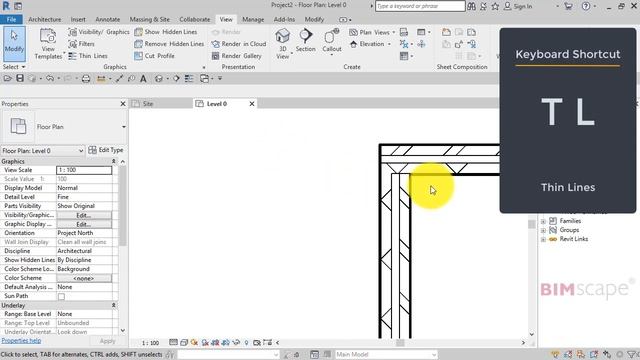Collapse the Underlay properties section
Viewport: 640px width, 360px height.
113,305
